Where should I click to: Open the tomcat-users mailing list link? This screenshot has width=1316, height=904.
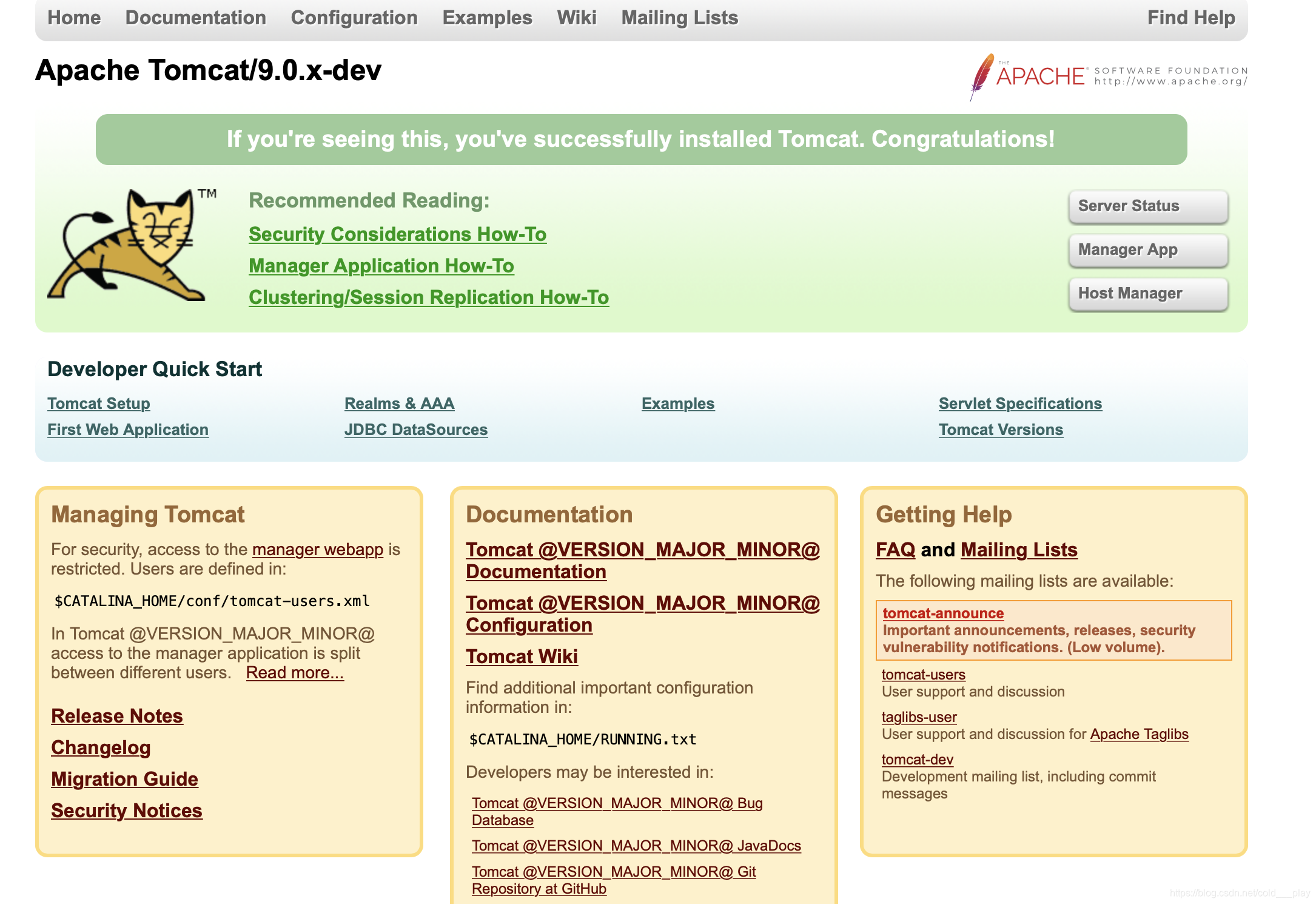click(924, 675)
